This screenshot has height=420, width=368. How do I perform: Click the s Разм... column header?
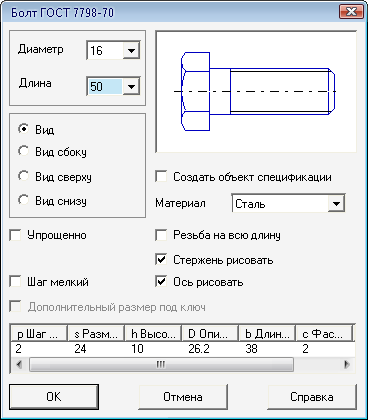tap(96, 333)
